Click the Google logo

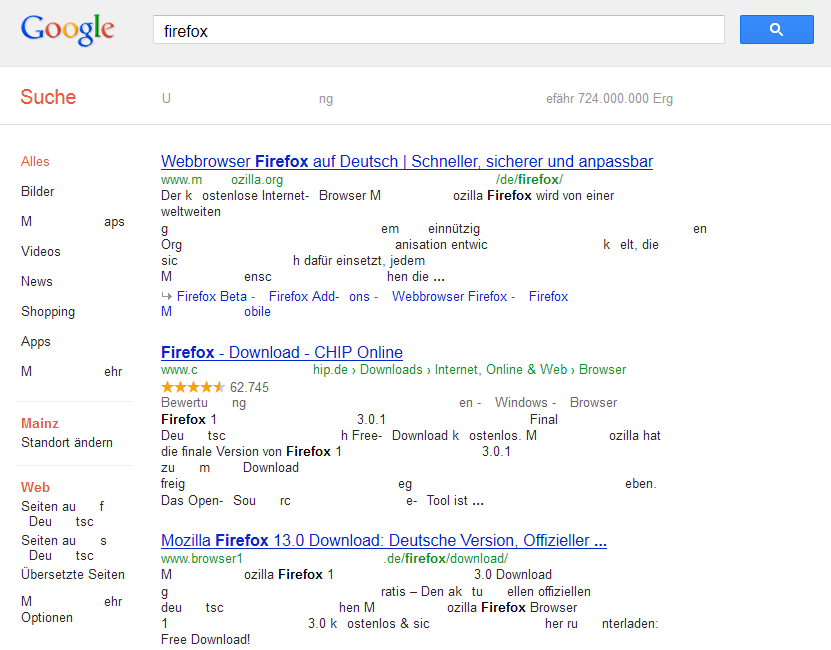pos(68,30)
